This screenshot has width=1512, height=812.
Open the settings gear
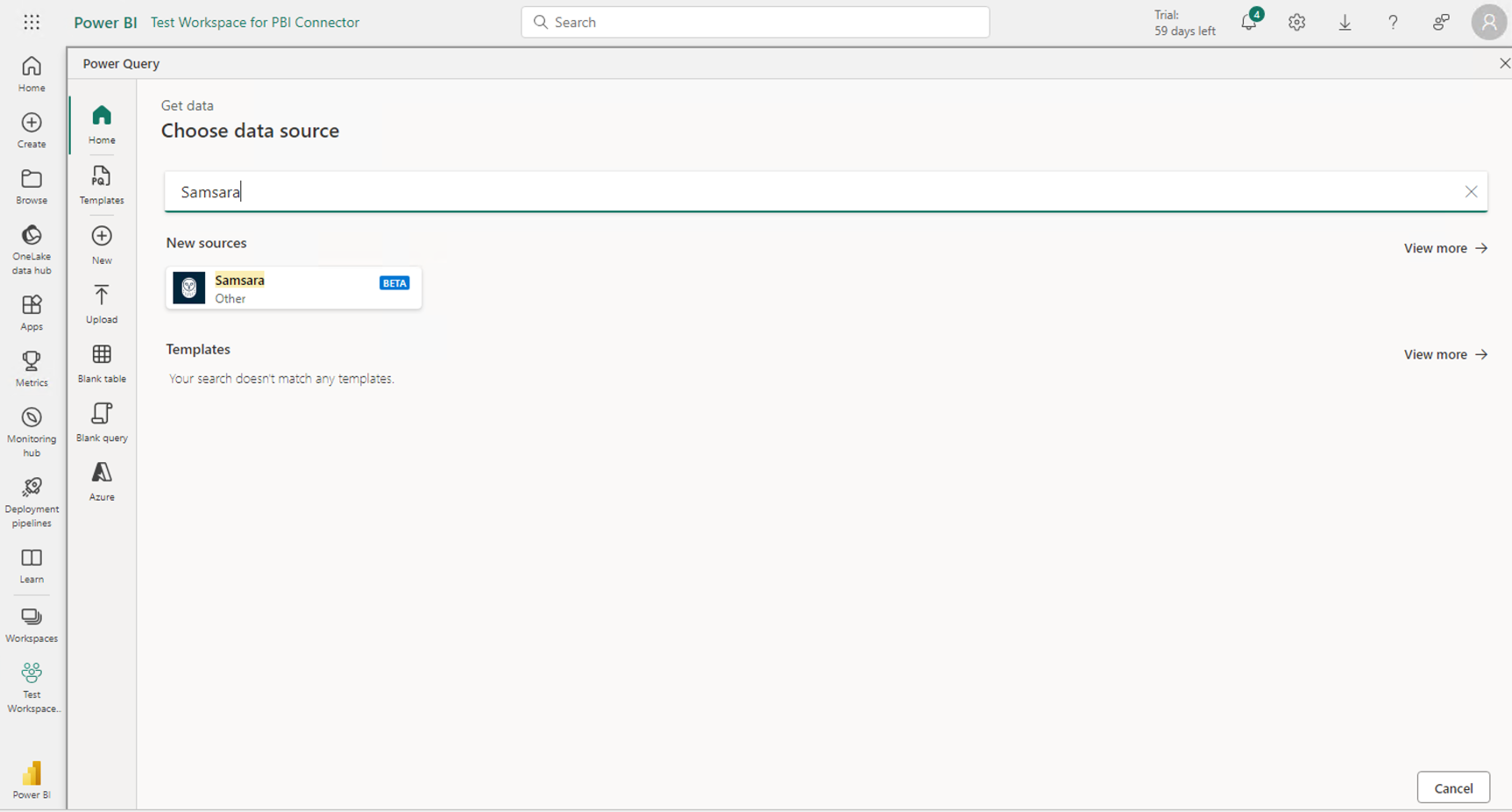click(x=1296, y=22)
